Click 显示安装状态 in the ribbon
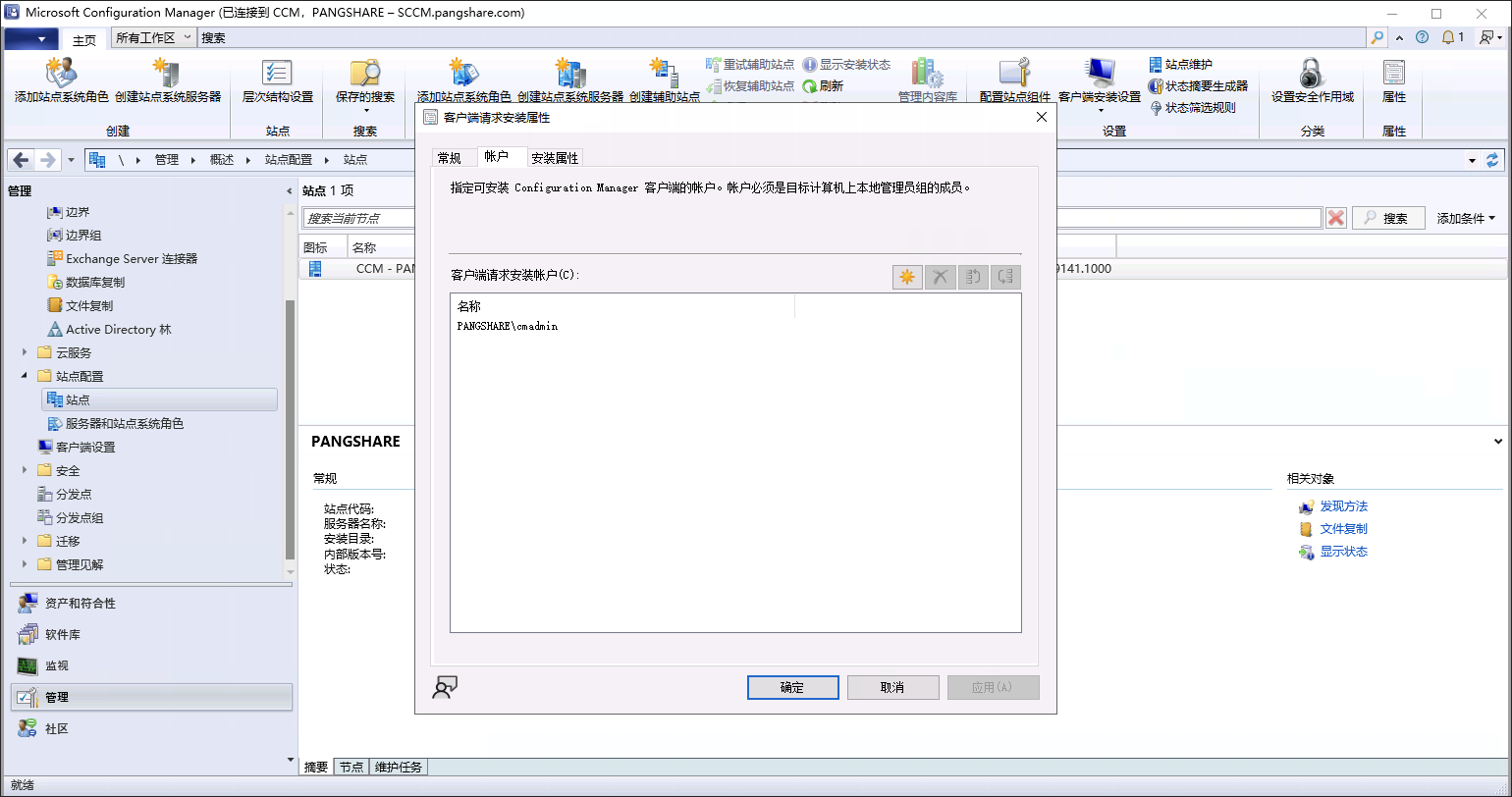 [x=846, y=64]
